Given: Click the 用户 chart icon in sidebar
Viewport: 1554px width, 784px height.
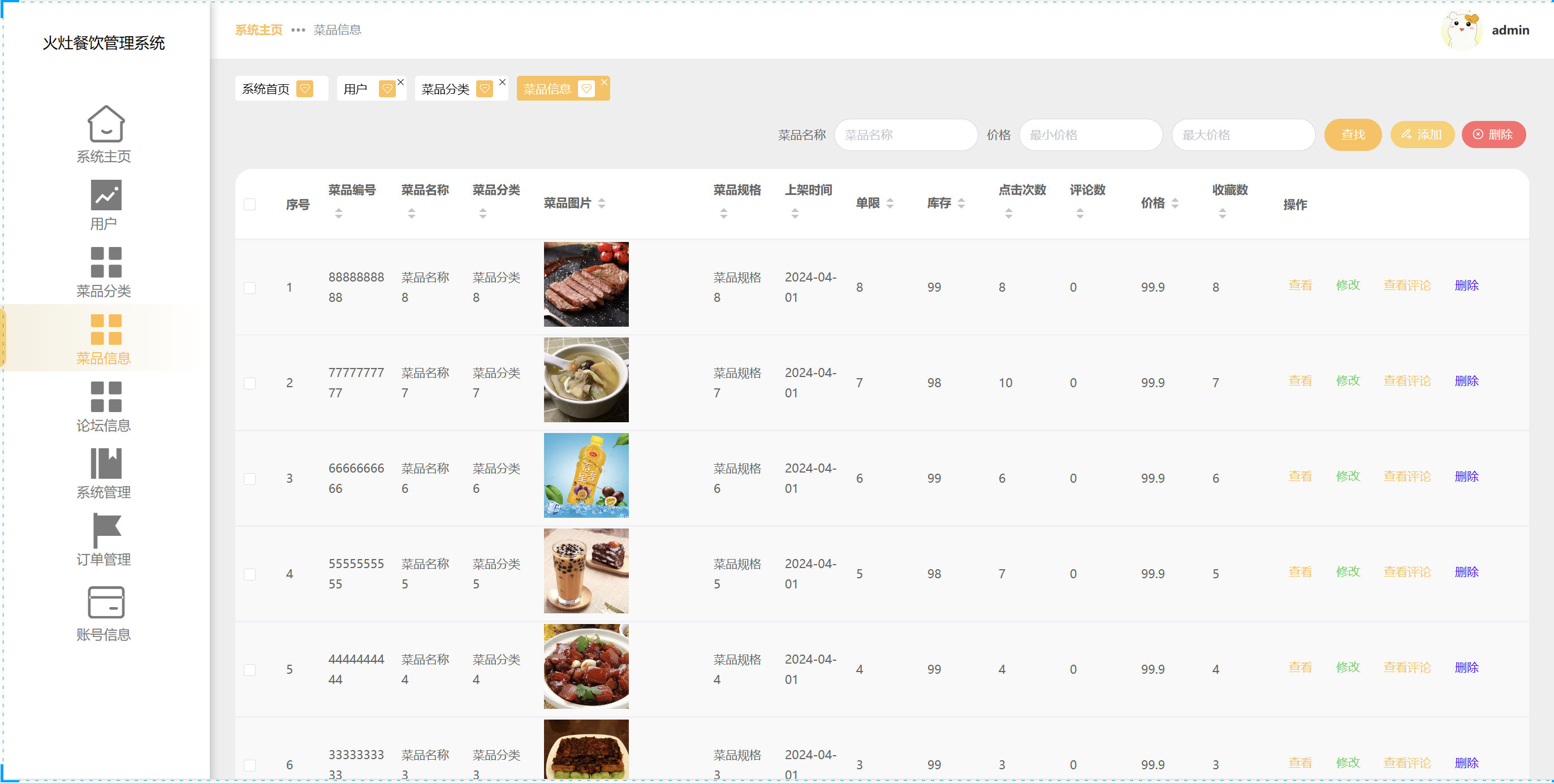Looking at the screenshot, I should [x=106, y=195].
